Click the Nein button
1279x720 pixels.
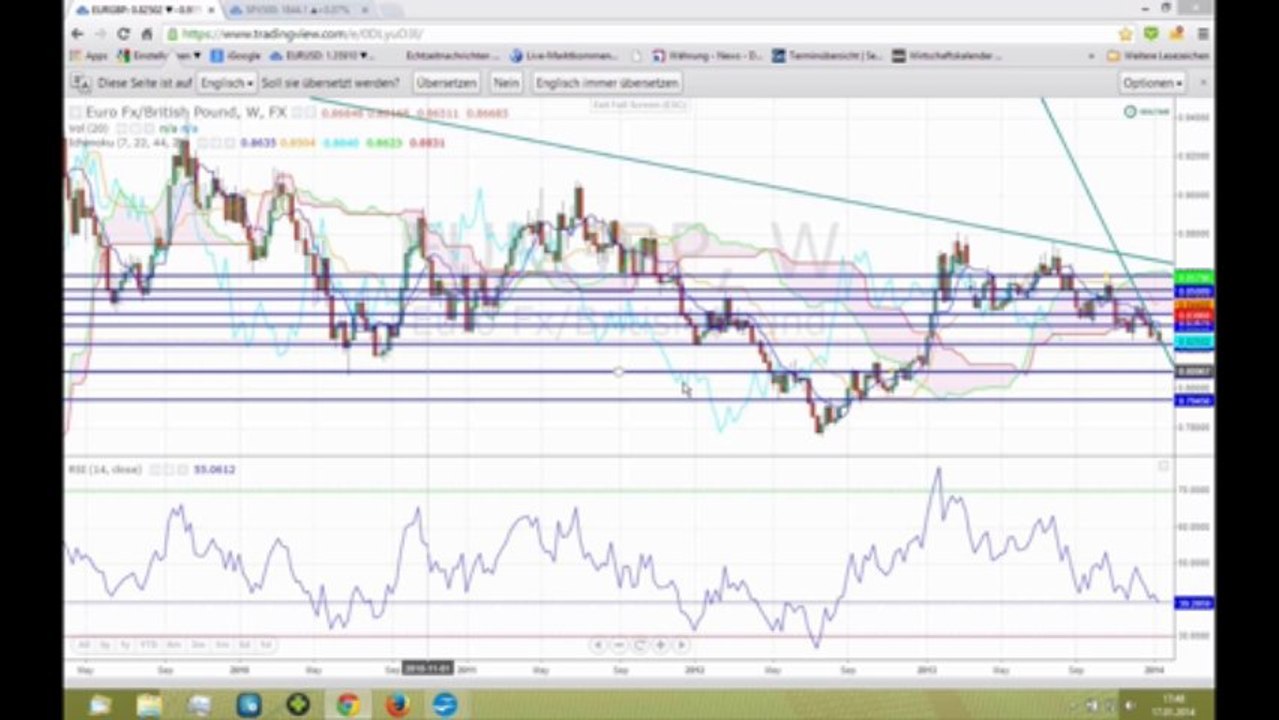click(x=506, y=83)
